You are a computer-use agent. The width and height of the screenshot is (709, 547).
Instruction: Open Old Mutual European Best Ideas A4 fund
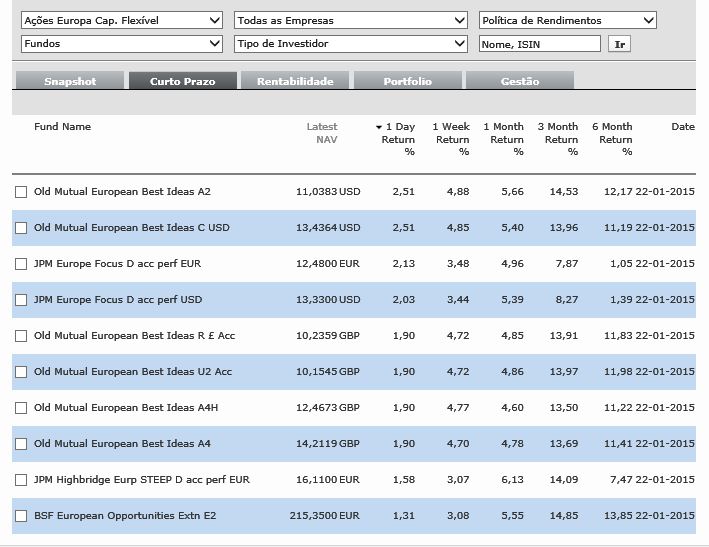122,443
